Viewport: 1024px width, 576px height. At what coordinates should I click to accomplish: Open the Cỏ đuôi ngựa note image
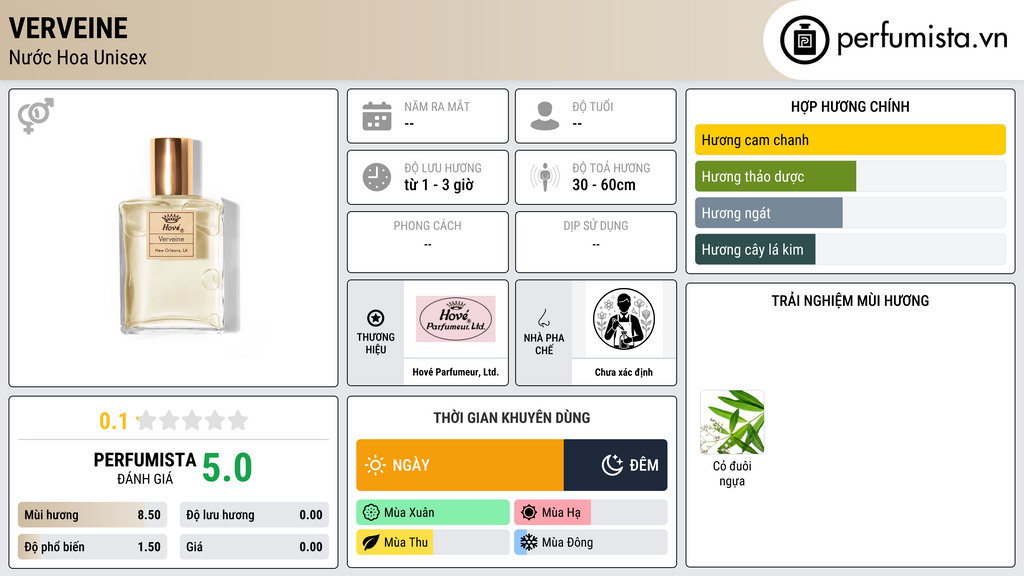tap(732, 422)
